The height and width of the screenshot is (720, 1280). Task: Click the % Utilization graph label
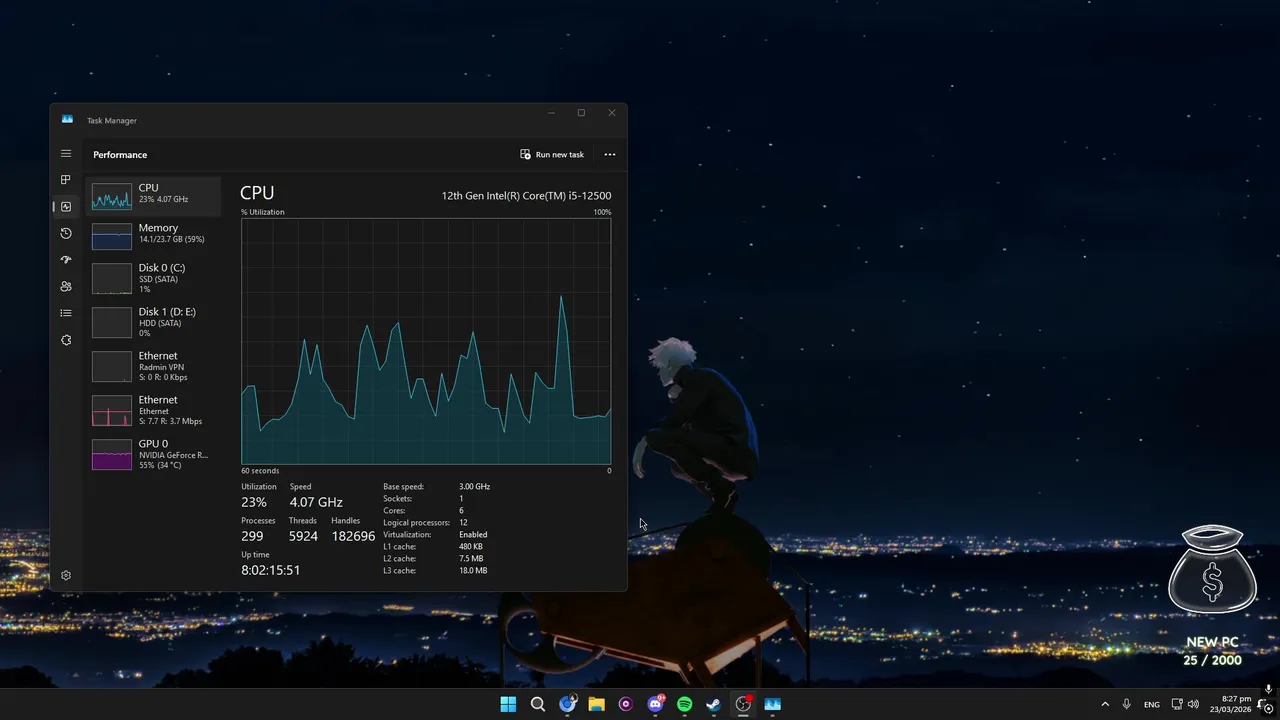(x=263, y=212)
